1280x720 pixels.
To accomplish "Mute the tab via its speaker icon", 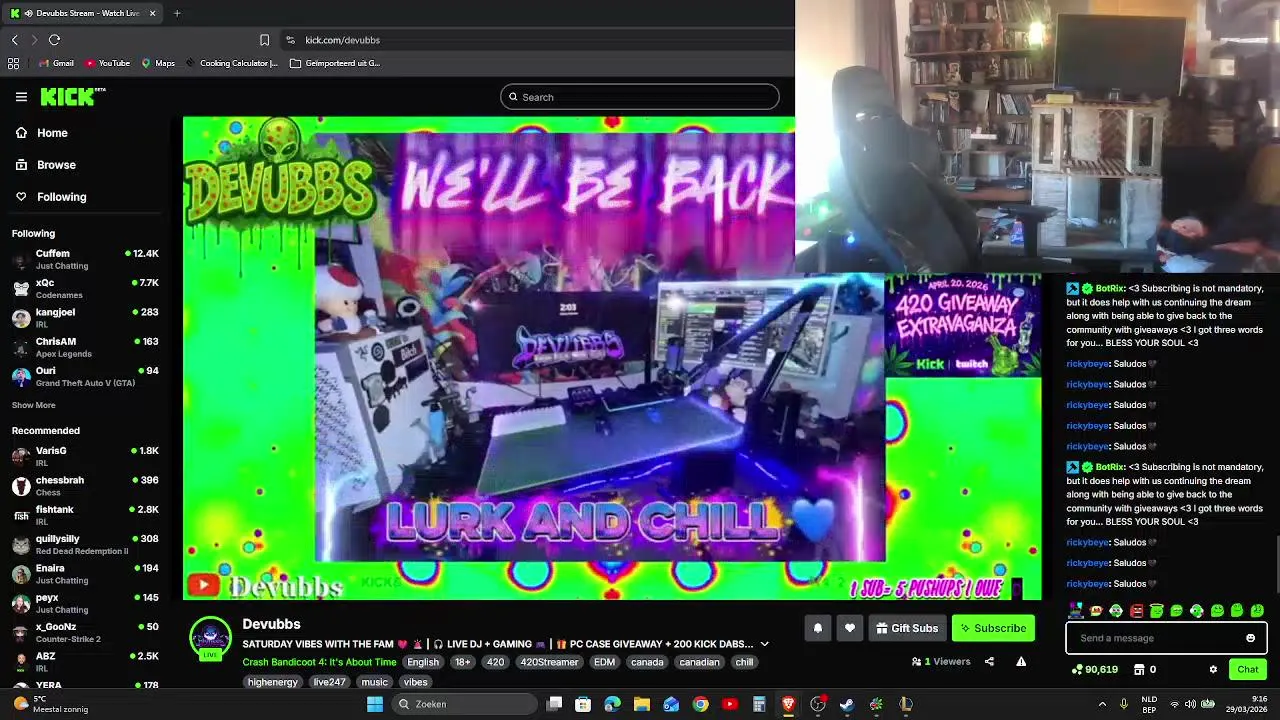I will click(x=27, y=13).
